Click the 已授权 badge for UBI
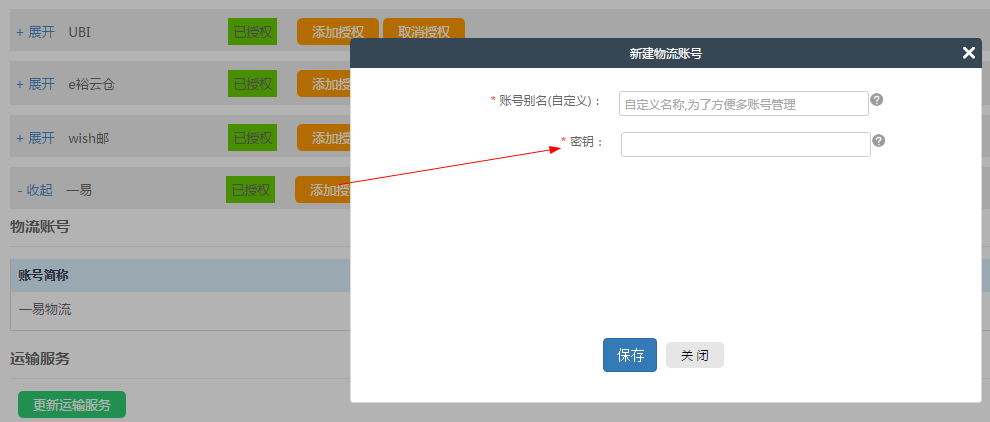The image size is (990, 422). [x=252, y=32]
